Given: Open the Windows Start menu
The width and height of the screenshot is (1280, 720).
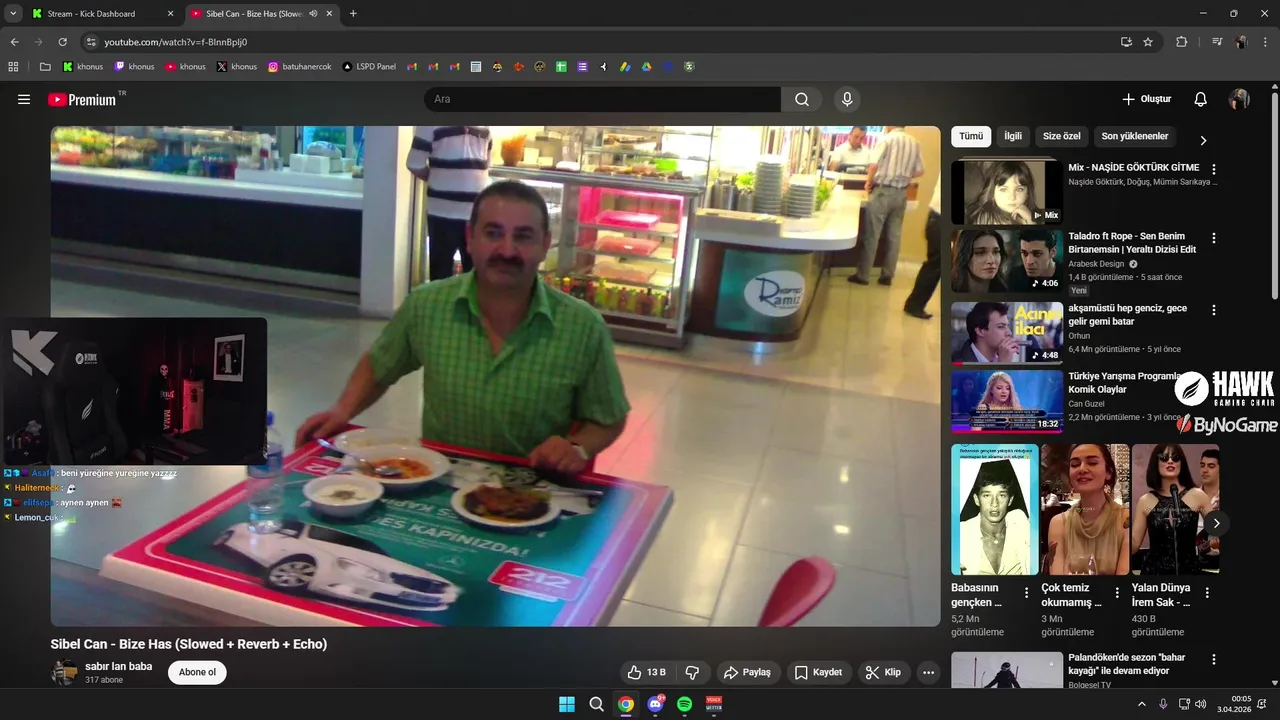Looking at the screenshot, I should (567, 704).
